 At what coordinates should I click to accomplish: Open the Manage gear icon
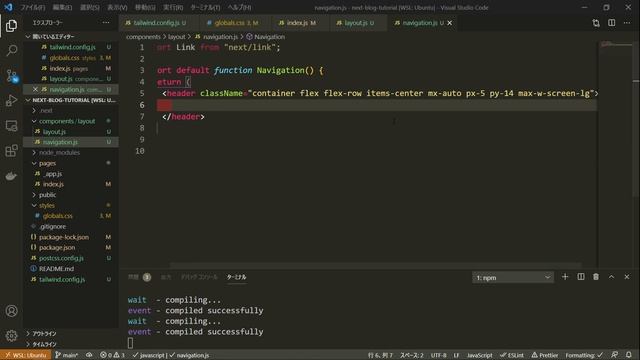point(11,336)
